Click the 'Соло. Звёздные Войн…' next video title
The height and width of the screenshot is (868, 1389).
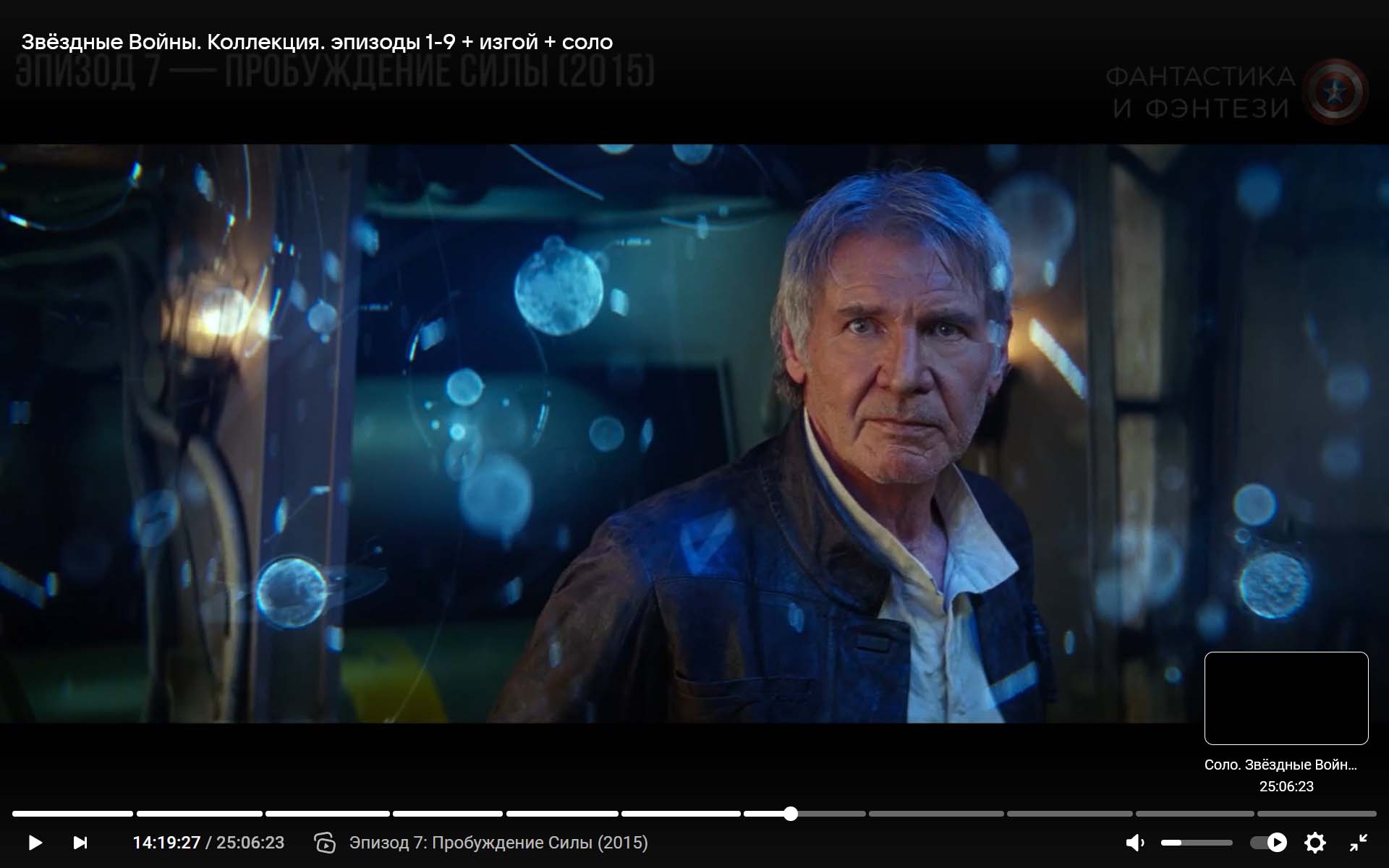pyautogui.click(x=1280, y=765)
